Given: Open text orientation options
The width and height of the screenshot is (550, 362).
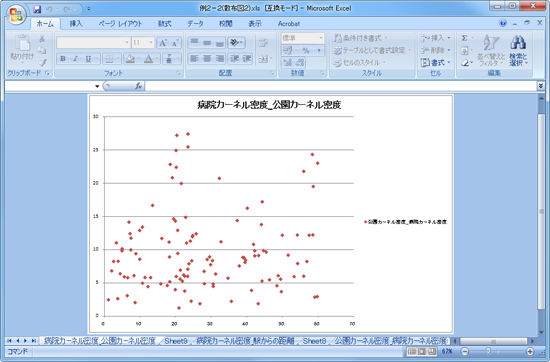Looking at the screenshot, I should (x=236, y=43).
